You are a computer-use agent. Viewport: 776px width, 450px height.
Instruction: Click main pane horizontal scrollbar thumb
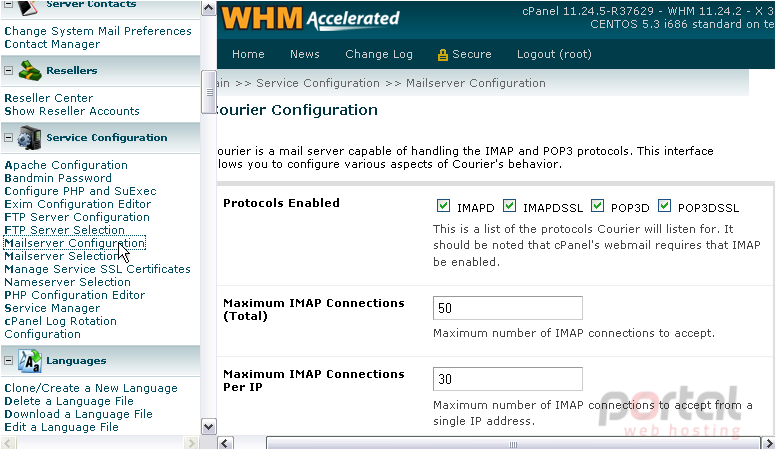(513, 444)
